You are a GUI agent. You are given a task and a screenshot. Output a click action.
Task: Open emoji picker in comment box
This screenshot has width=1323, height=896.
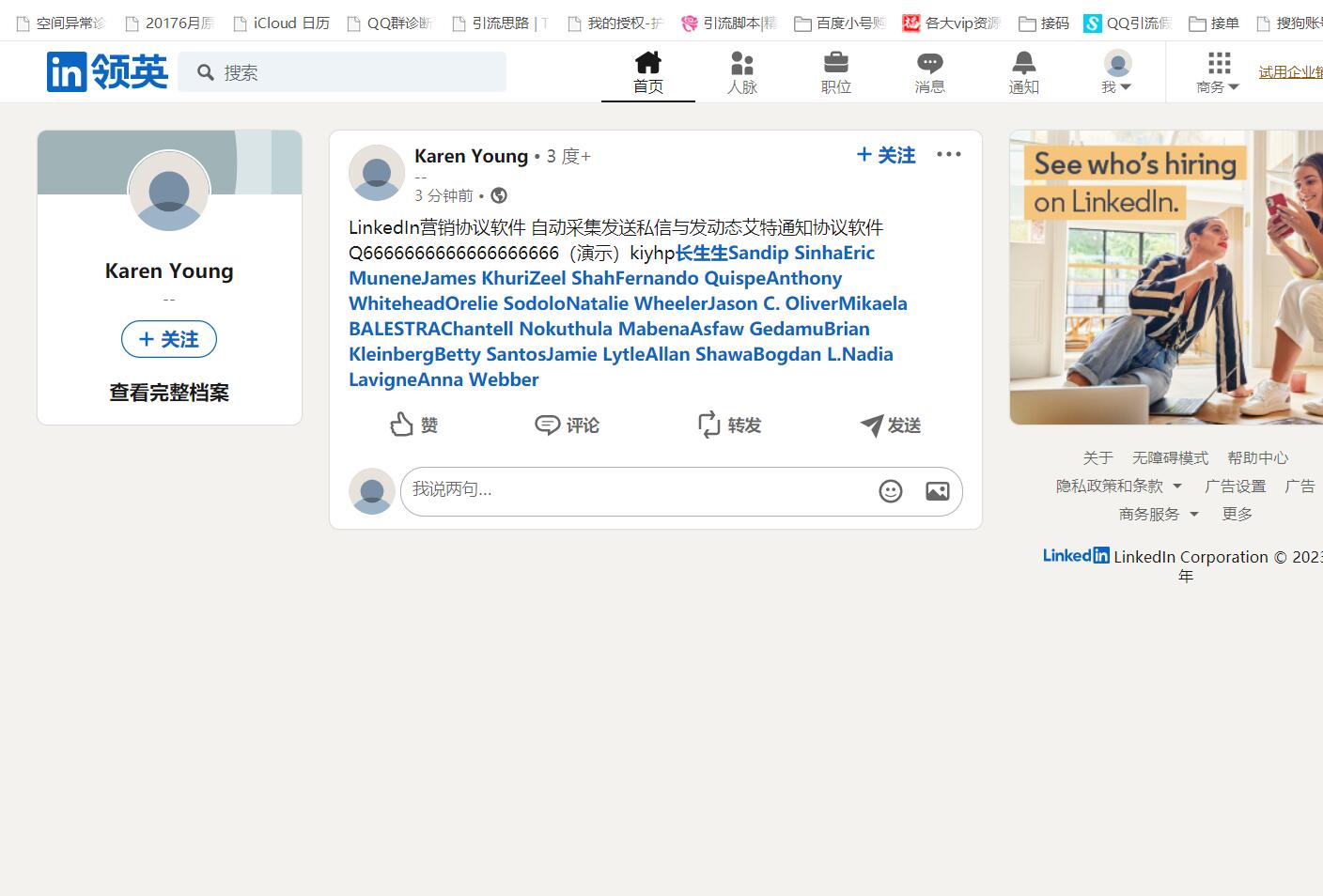coord(890,491)
